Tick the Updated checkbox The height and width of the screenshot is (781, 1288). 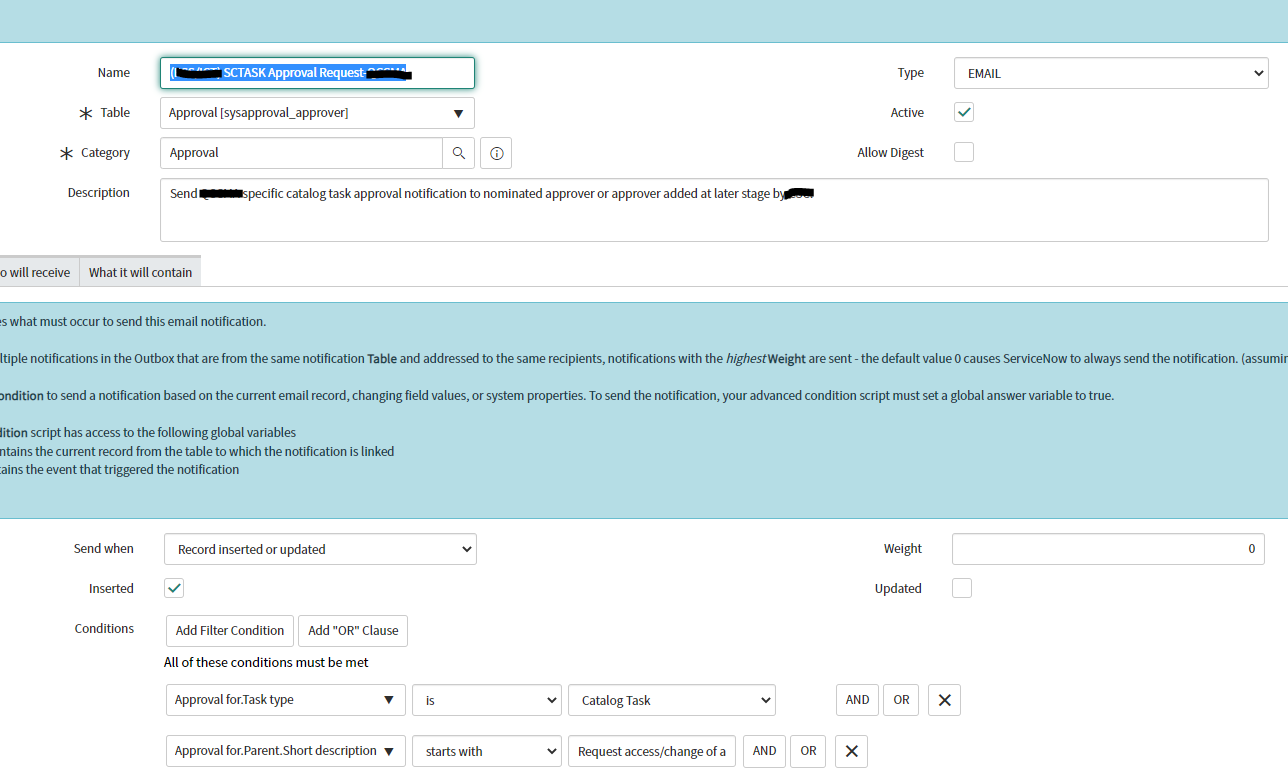point(962,588)
